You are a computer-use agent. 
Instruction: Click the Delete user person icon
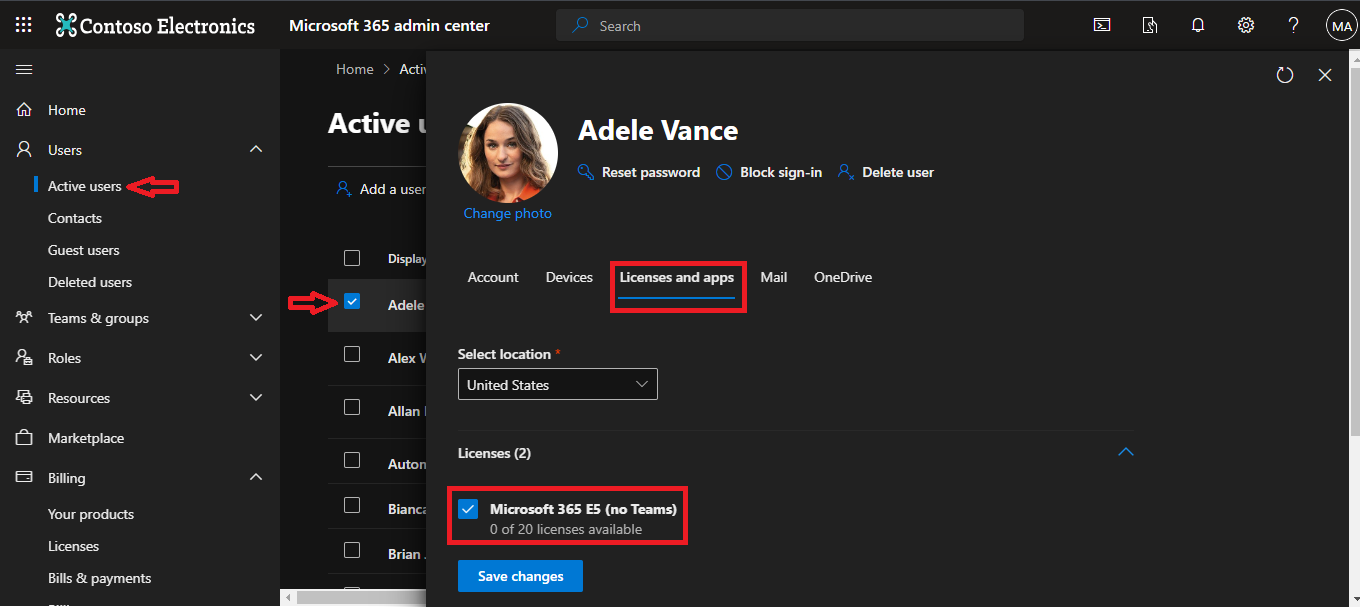pos(846,172)
